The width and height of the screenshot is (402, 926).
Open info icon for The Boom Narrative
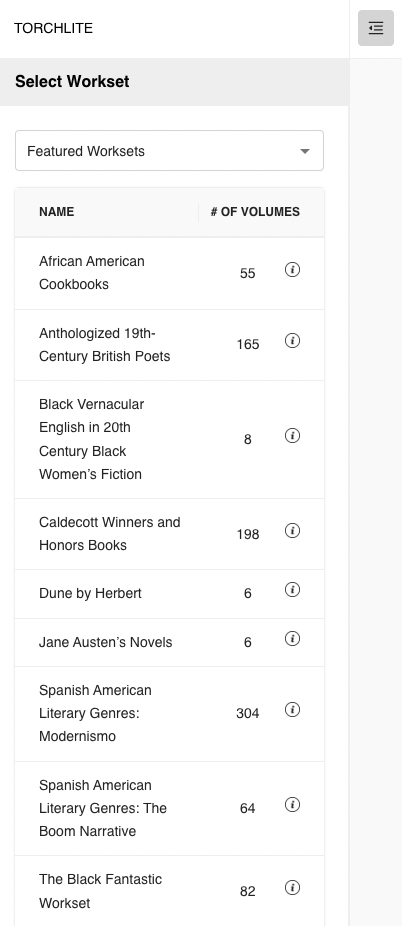pyautogui.click(x=292, y=805)
